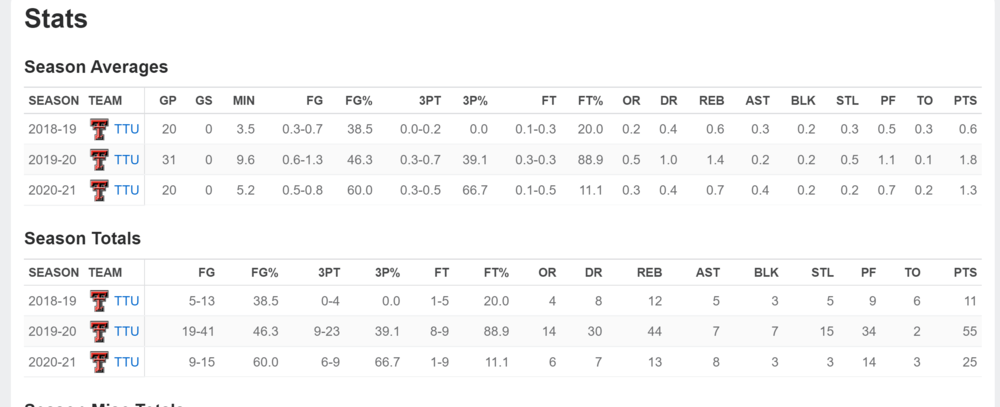The image size is (1000, 407).
Task: Click the SEASON header in Season Averages table
Action: tap(53, 101)
